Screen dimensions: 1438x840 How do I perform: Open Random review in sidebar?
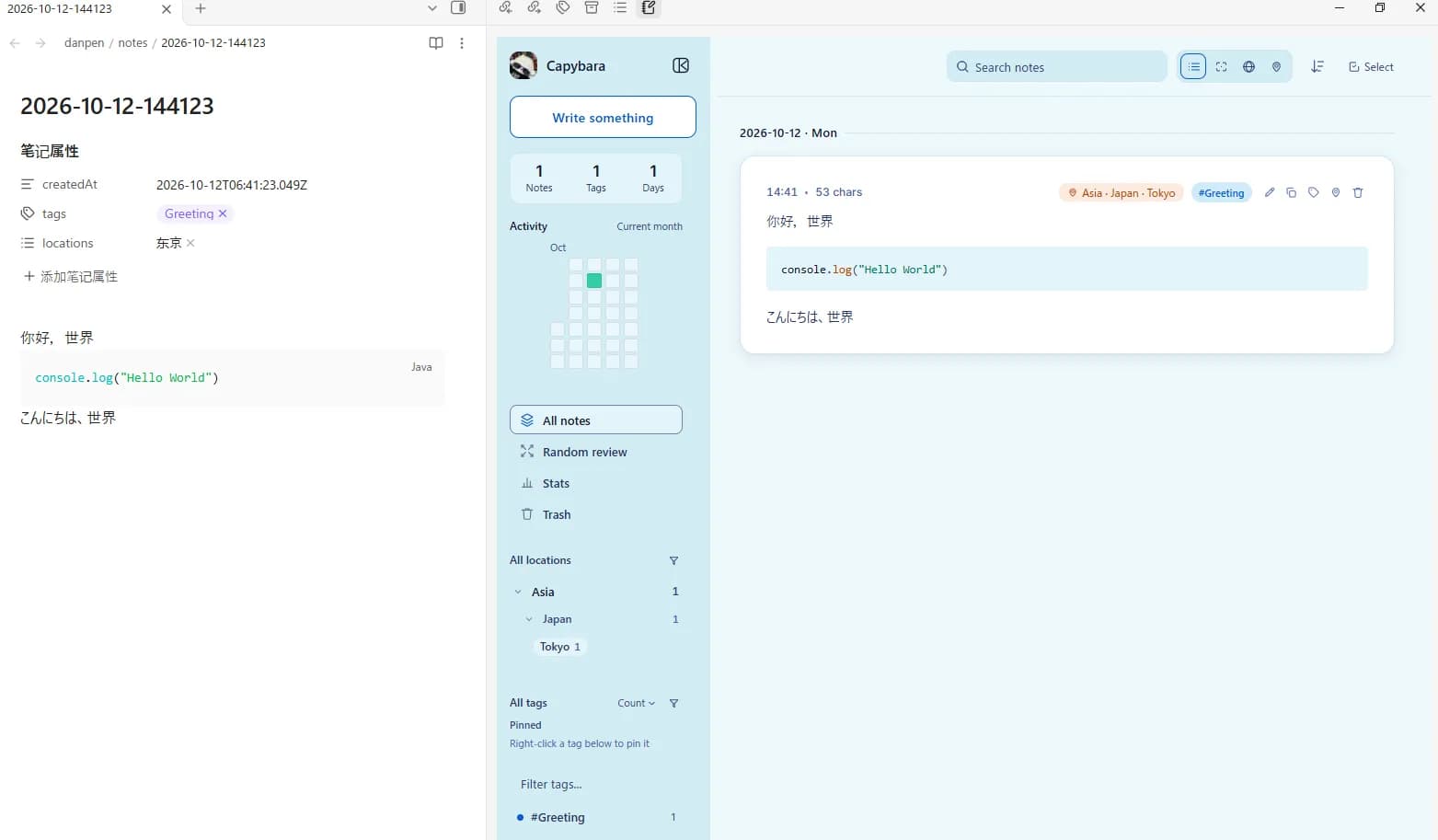596,452
